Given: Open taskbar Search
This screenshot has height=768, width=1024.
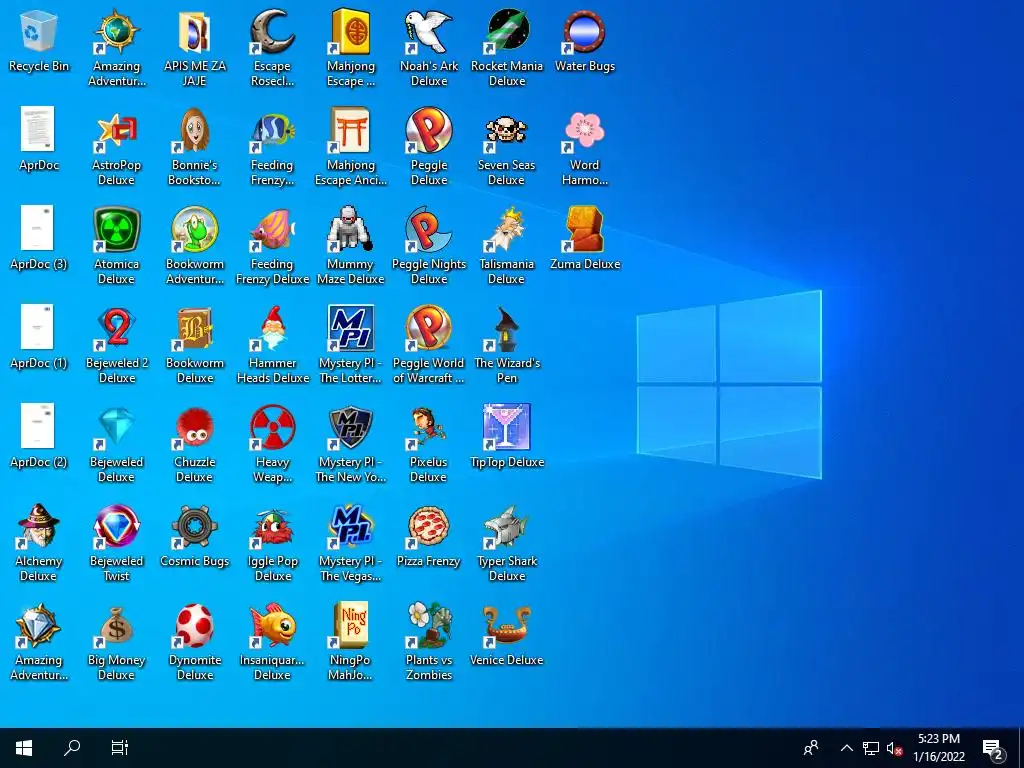Looking at the screenshot, I should click(72, 748).
